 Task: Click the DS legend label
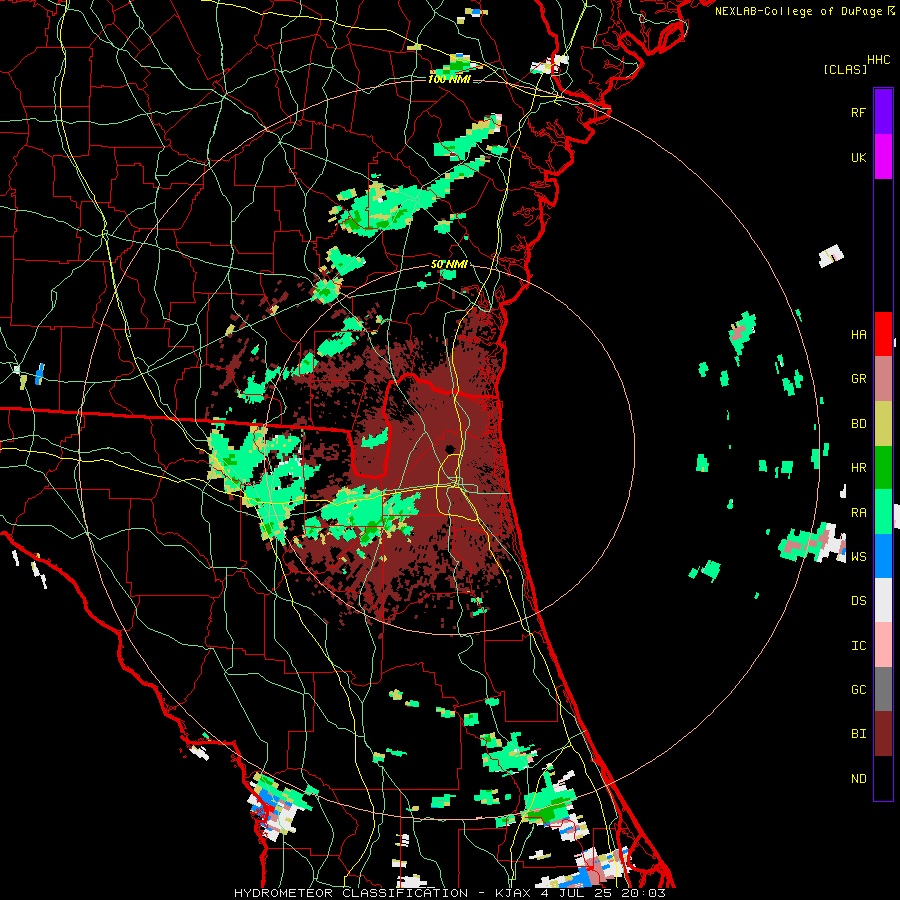(858, 601)
